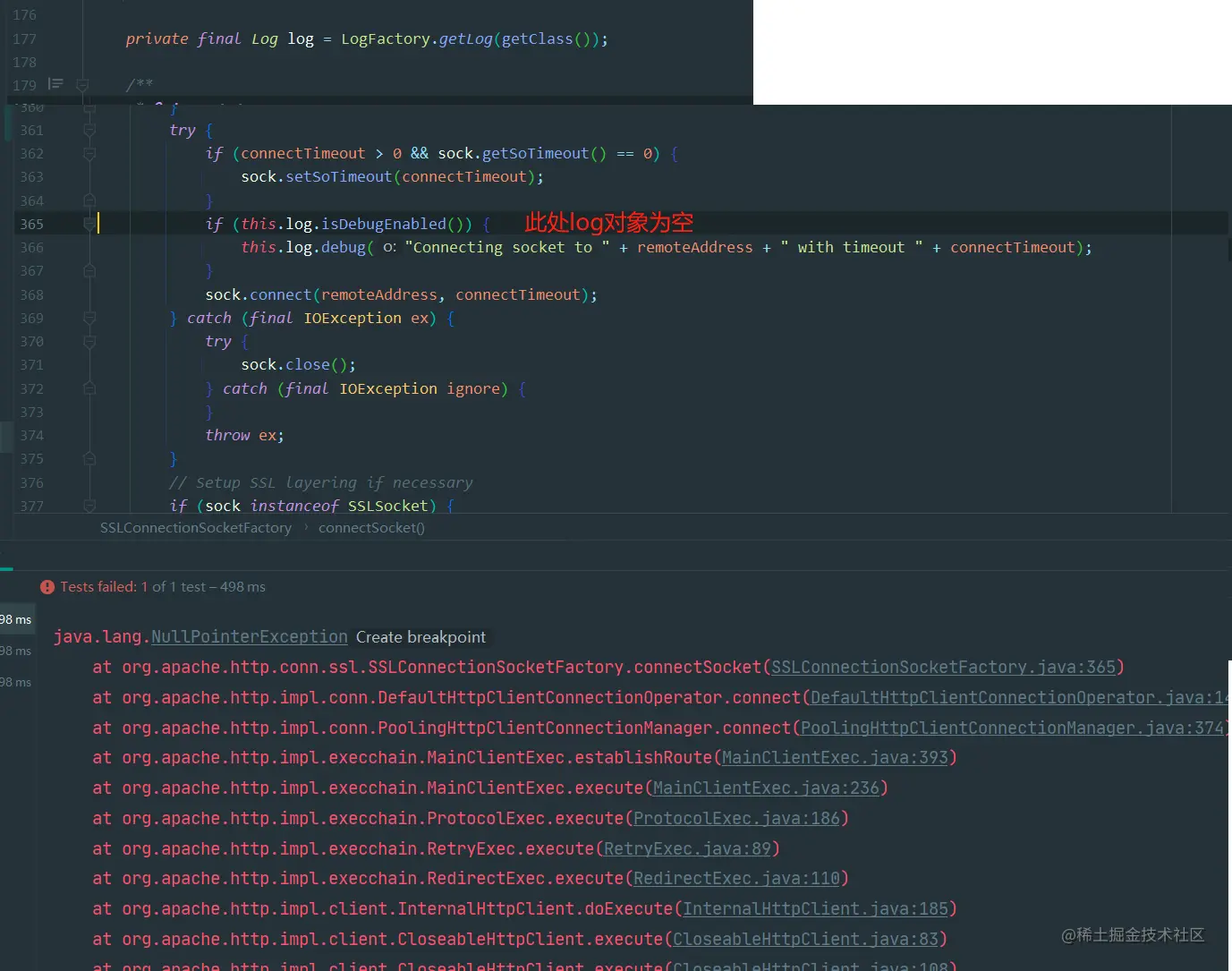Click the "Connecting socket to " string literal
The height and width of the screenshot is (971, 1232).
tap(507, 247)
